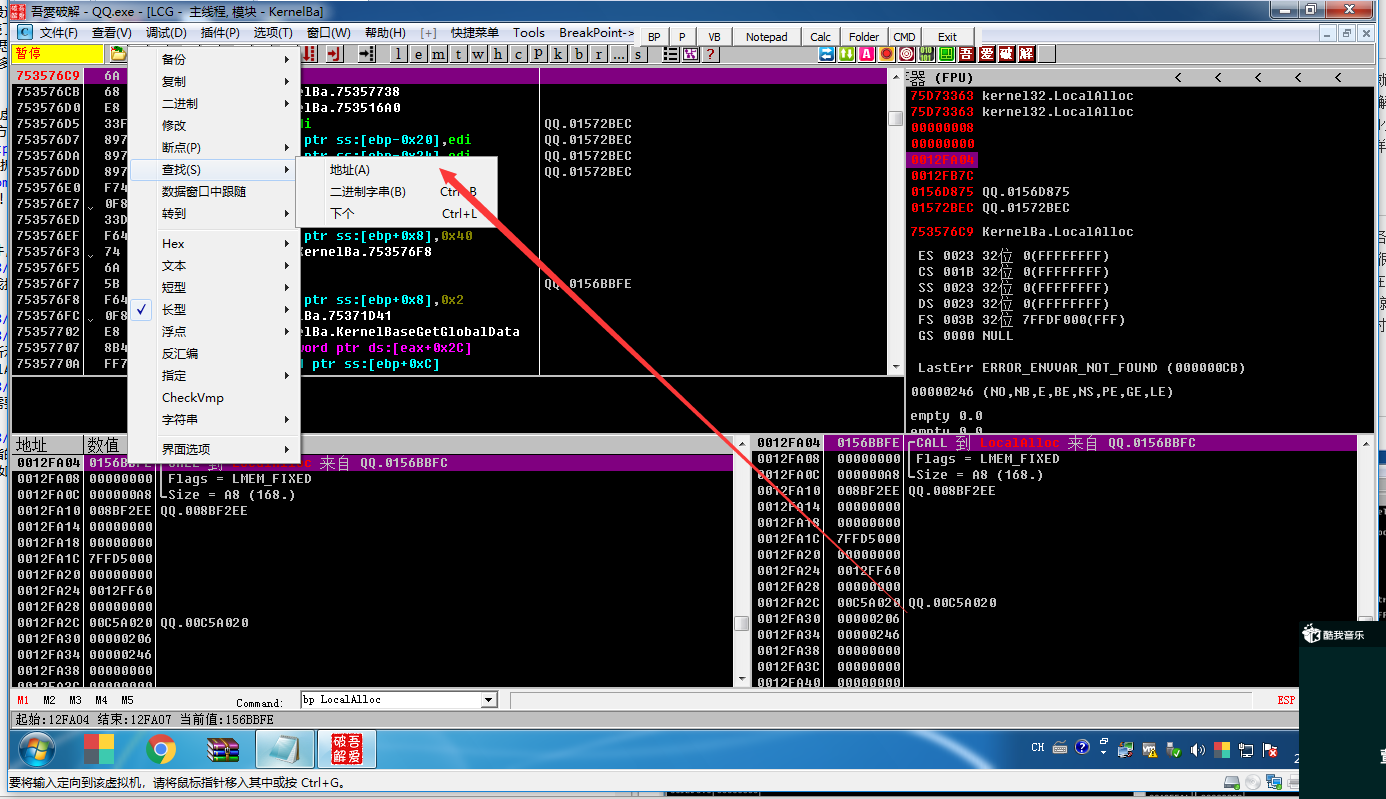Open executable modules 'e' toolbar button
Image resolution: width=1386 pixels, height=799 pixels.
[418, 54]
